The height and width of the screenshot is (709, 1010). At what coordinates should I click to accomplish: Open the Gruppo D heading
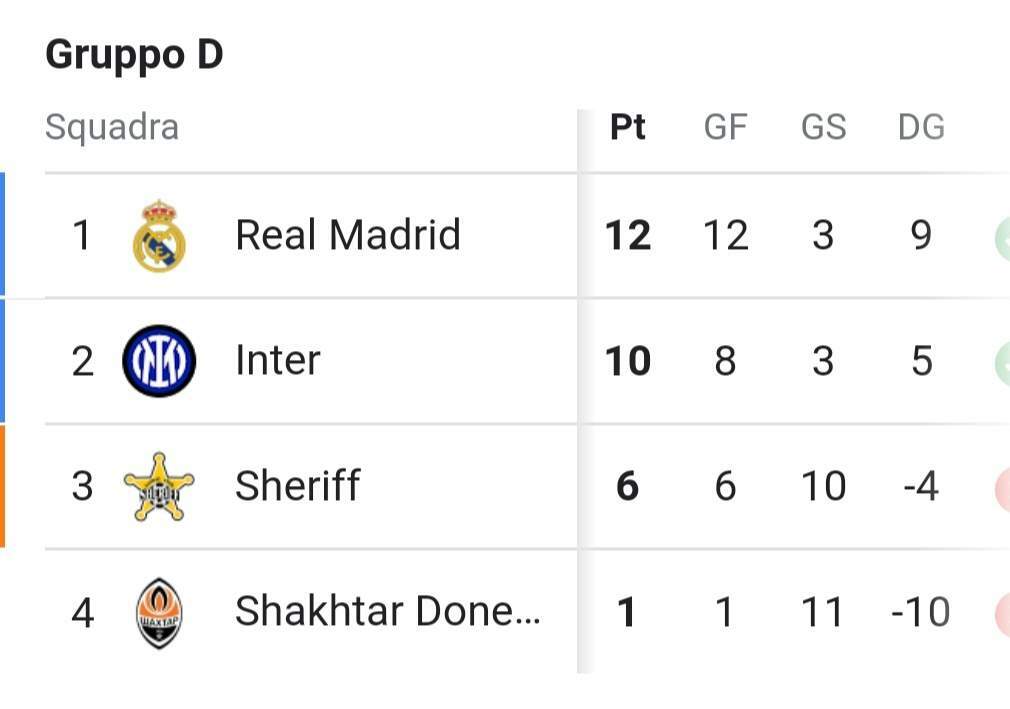click(x=134, y=55)
